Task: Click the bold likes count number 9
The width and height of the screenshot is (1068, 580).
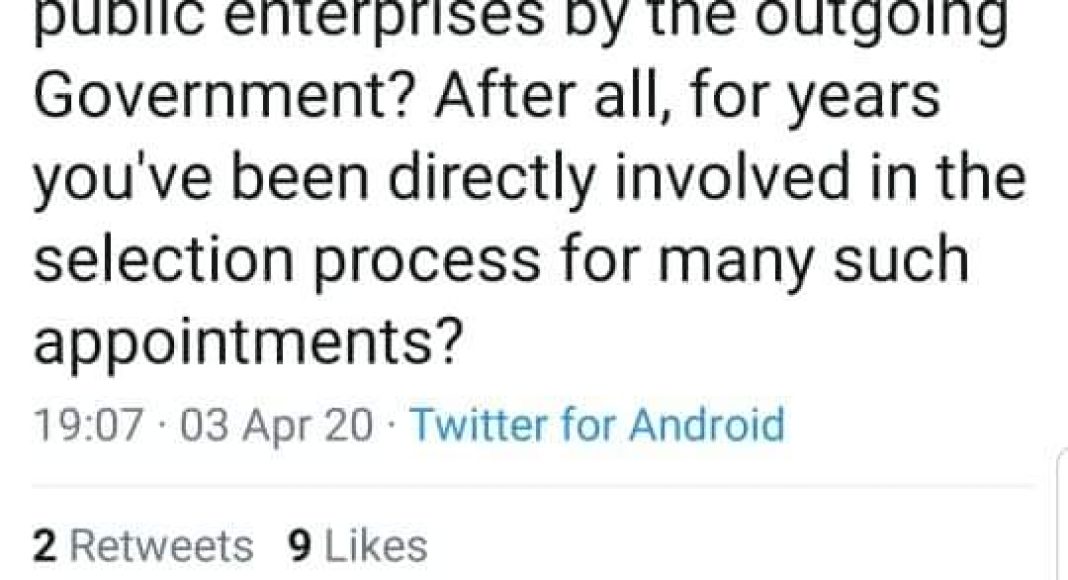Action: 295,546
